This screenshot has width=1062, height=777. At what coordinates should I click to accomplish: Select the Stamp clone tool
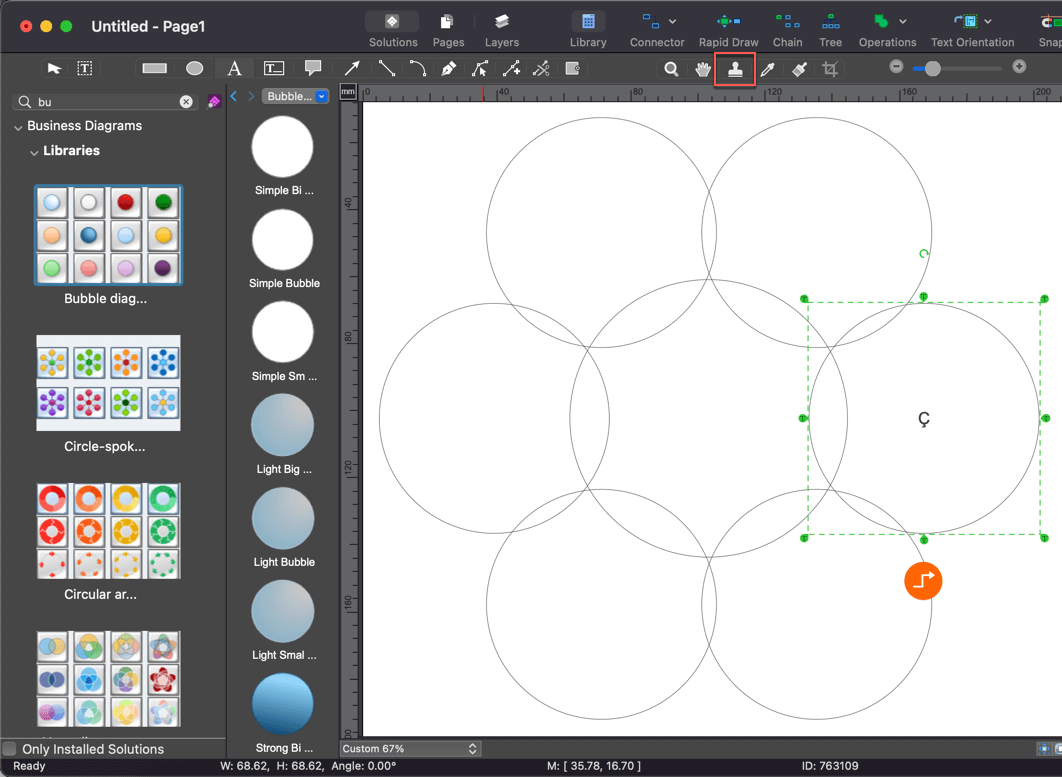click(x=735, y=68)
